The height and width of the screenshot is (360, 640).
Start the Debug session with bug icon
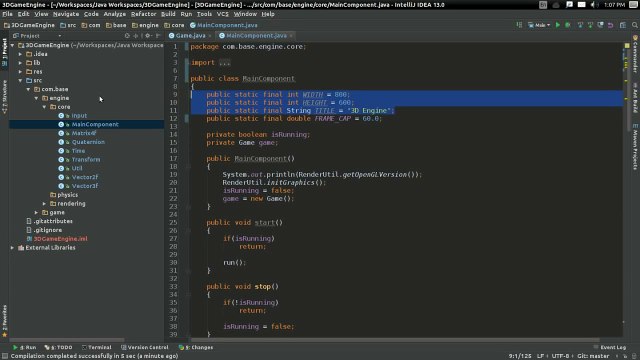[x=568, y=25]
